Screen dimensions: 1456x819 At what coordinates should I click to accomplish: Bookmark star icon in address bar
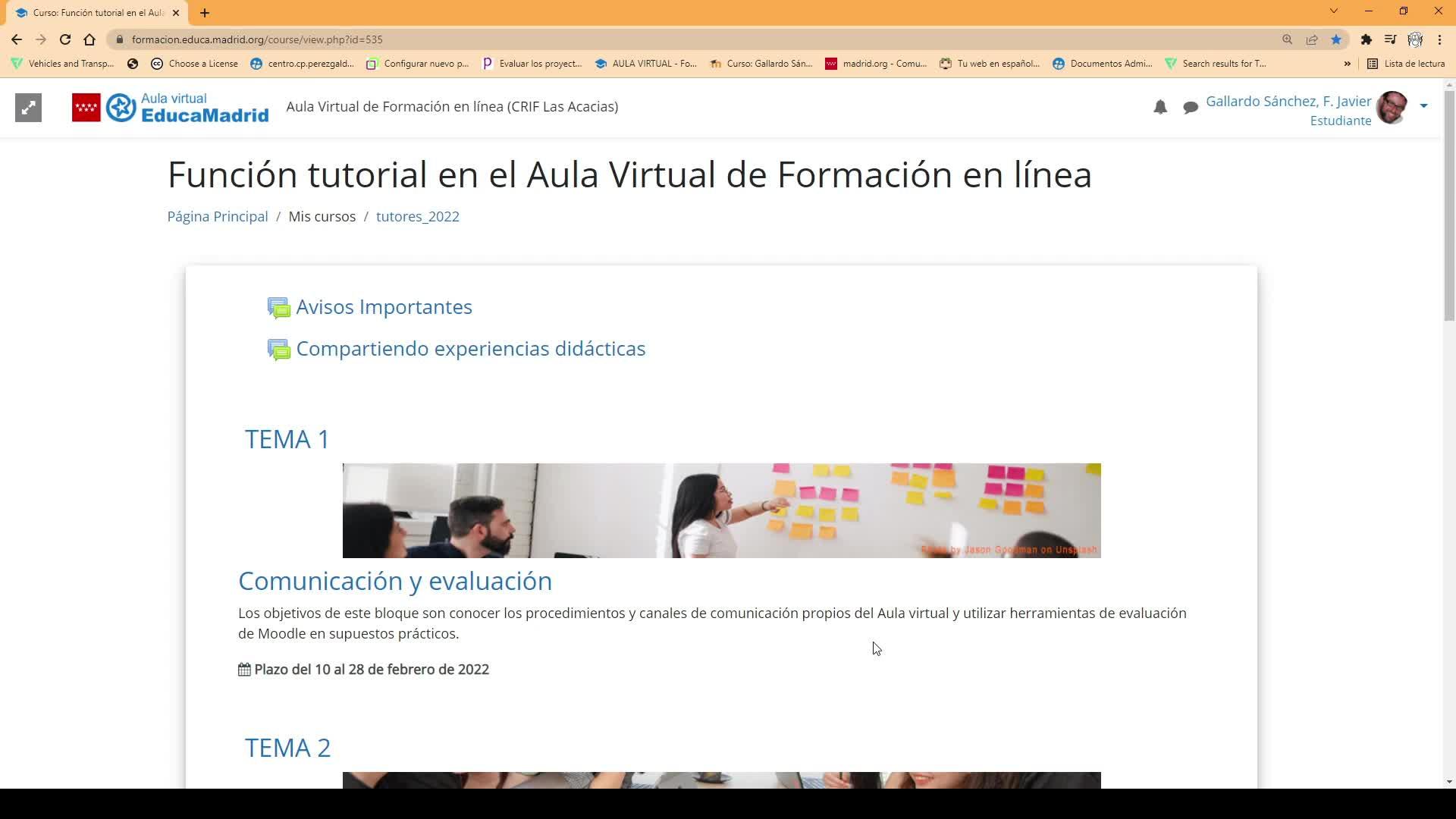1336,39
